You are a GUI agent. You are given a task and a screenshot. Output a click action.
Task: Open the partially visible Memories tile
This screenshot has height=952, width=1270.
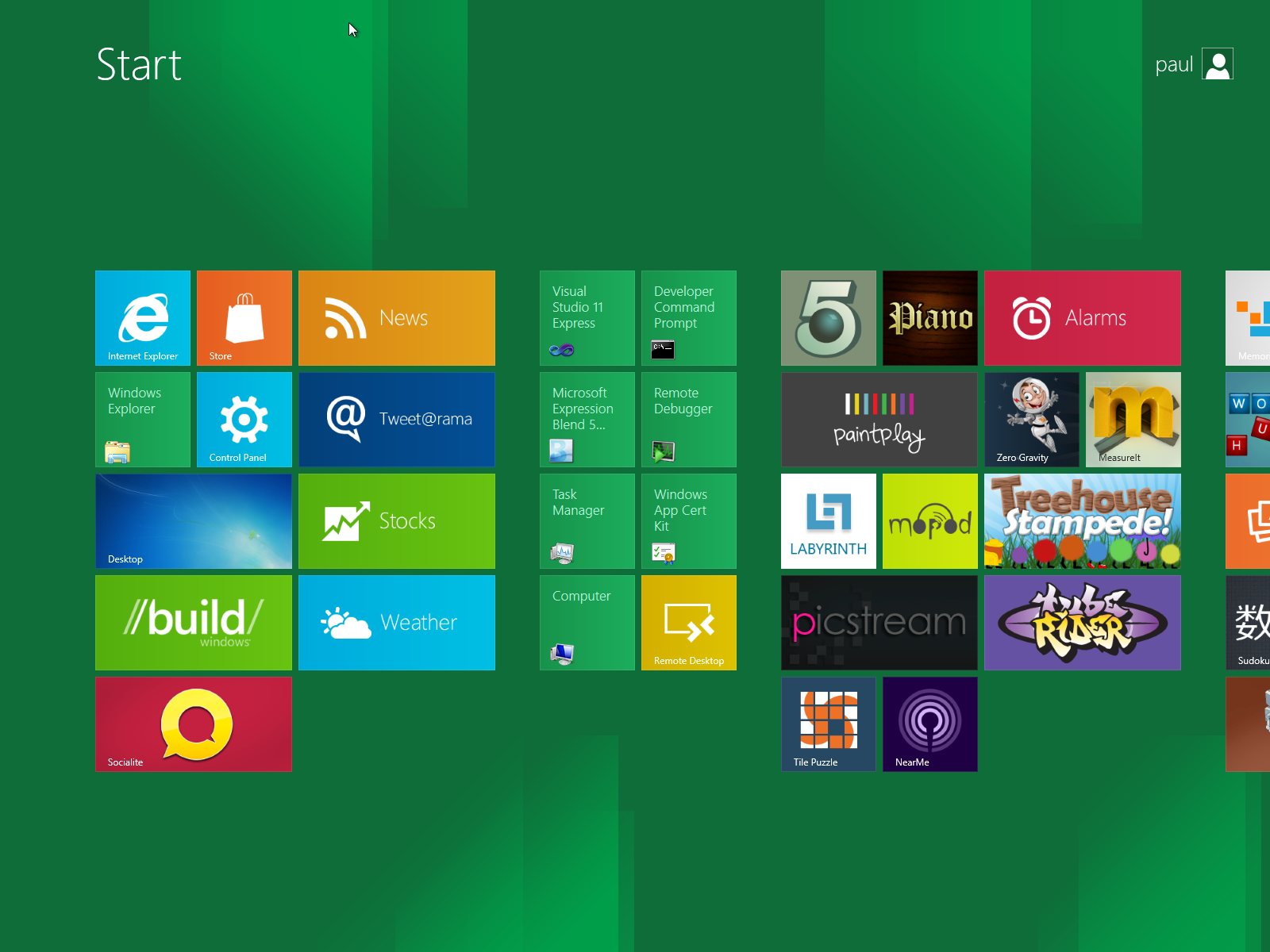coord(1249,318)
